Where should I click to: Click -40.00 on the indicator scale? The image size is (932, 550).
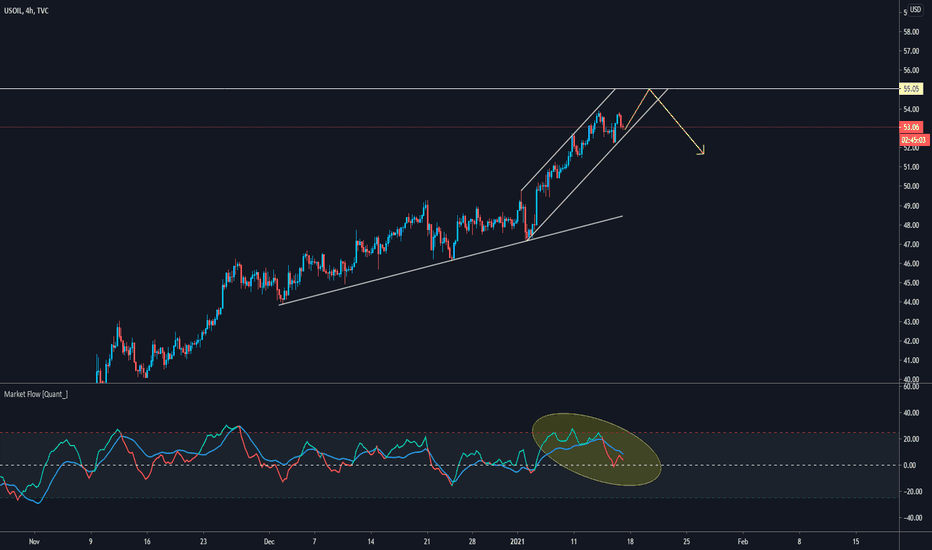(x=910, y=518)
